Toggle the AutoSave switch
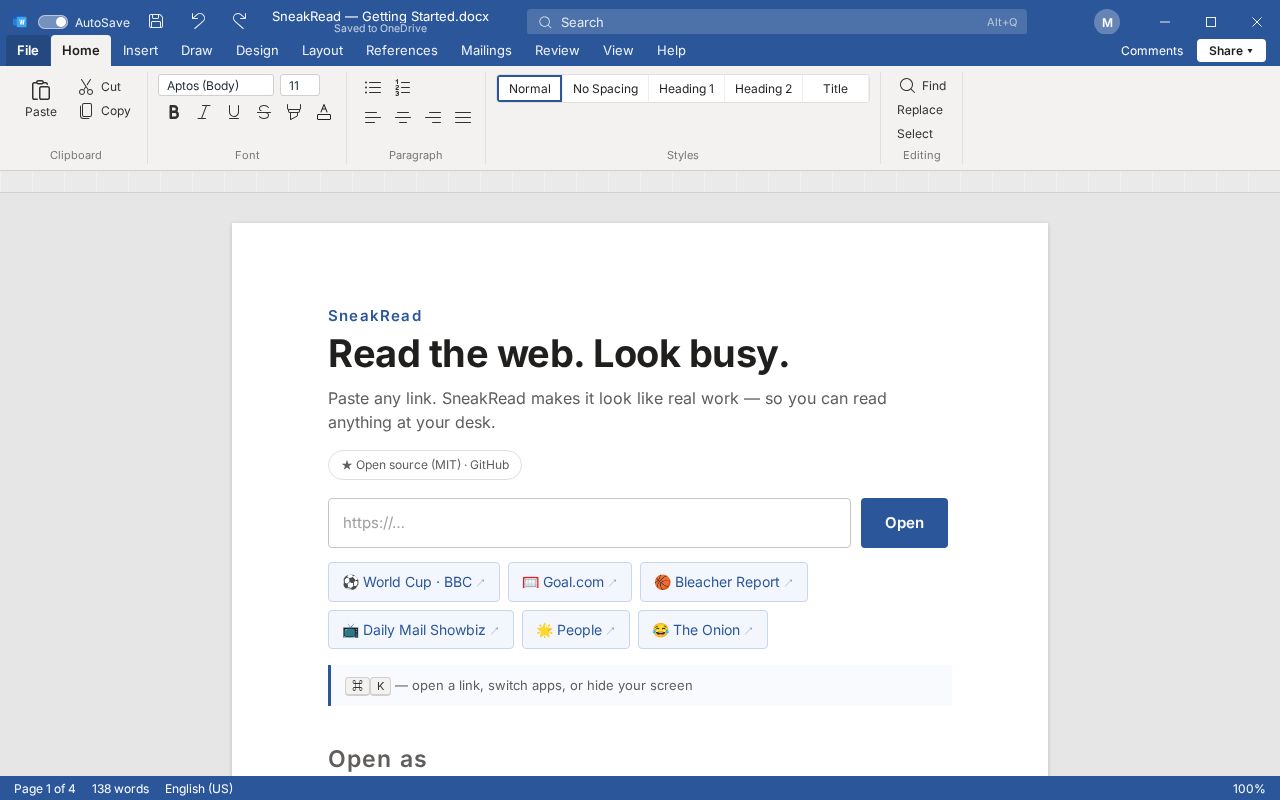Viewport: 1280px width, 800px height. pyautogui.click(x=53, y=22)
